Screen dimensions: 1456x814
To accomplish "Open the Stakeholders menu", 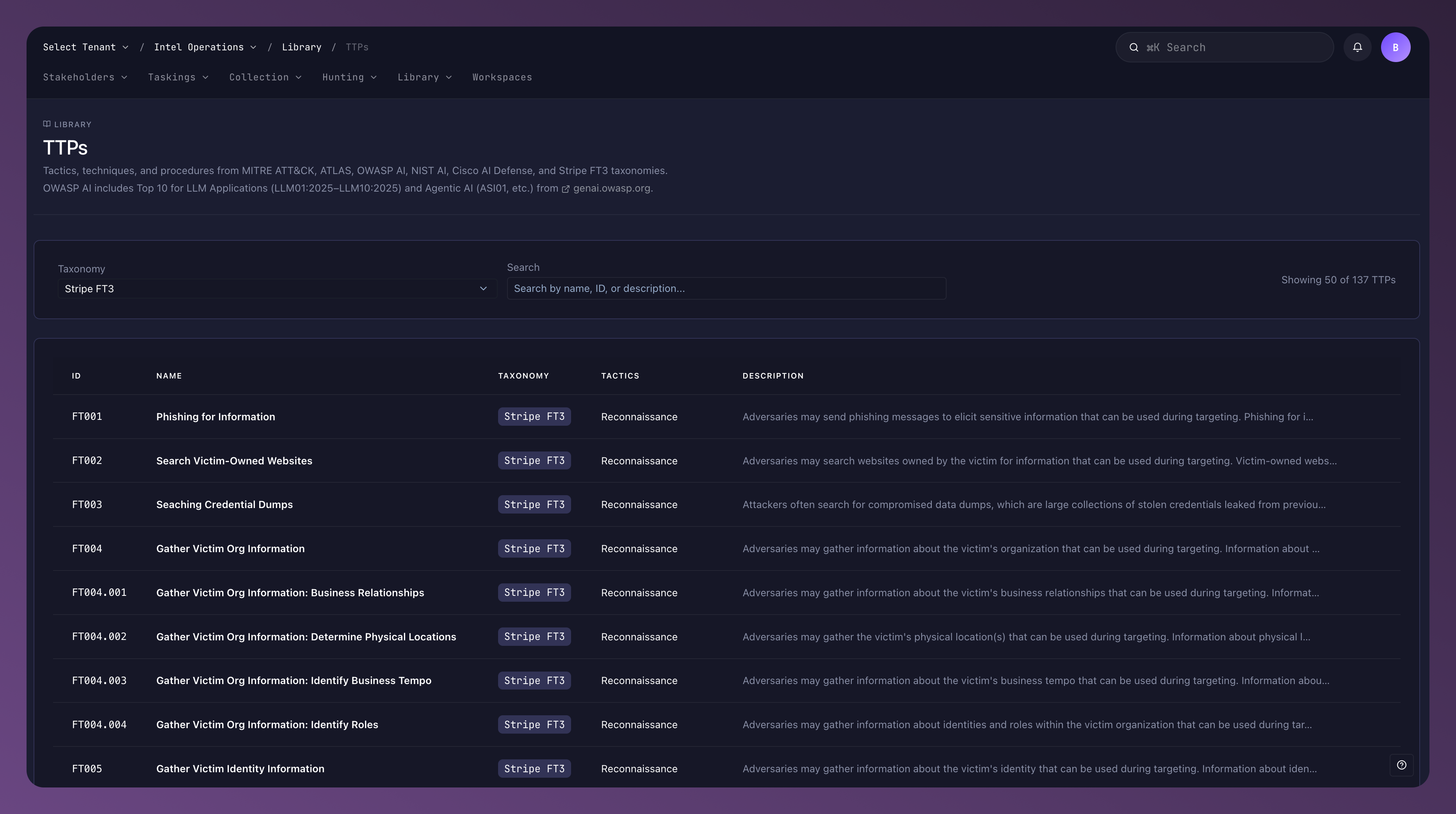I will point(85,77).
